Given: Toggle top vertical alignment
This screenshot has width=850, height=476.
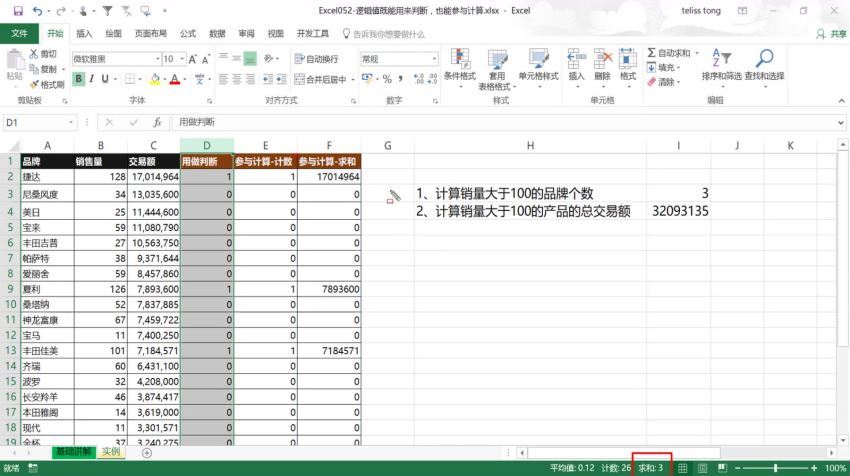Looking at the screenshot, I should coord(223,59).
